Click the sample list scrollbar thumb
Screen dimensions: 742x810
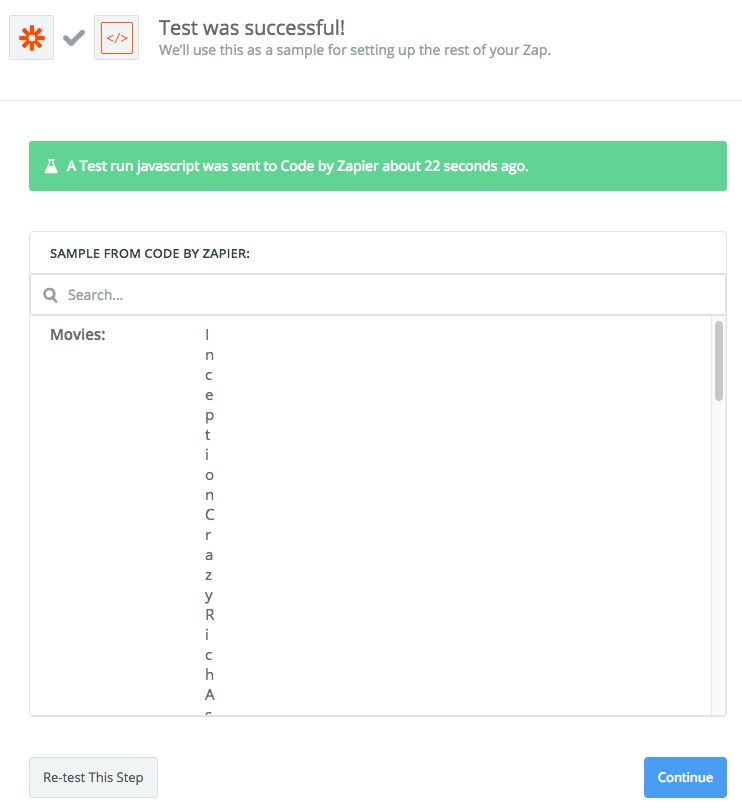point(719,360)
